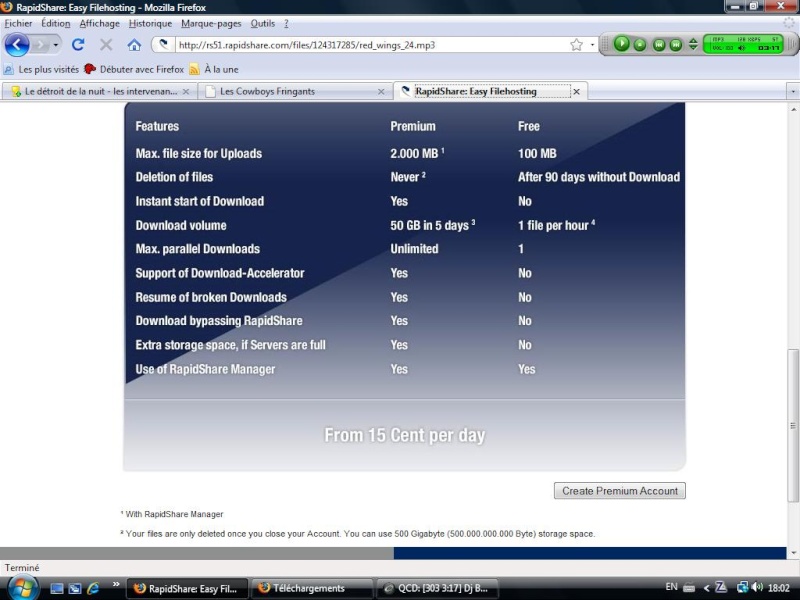Click the 18:02 system clock
Screen dimensions: 800x600
pos(779,588)
